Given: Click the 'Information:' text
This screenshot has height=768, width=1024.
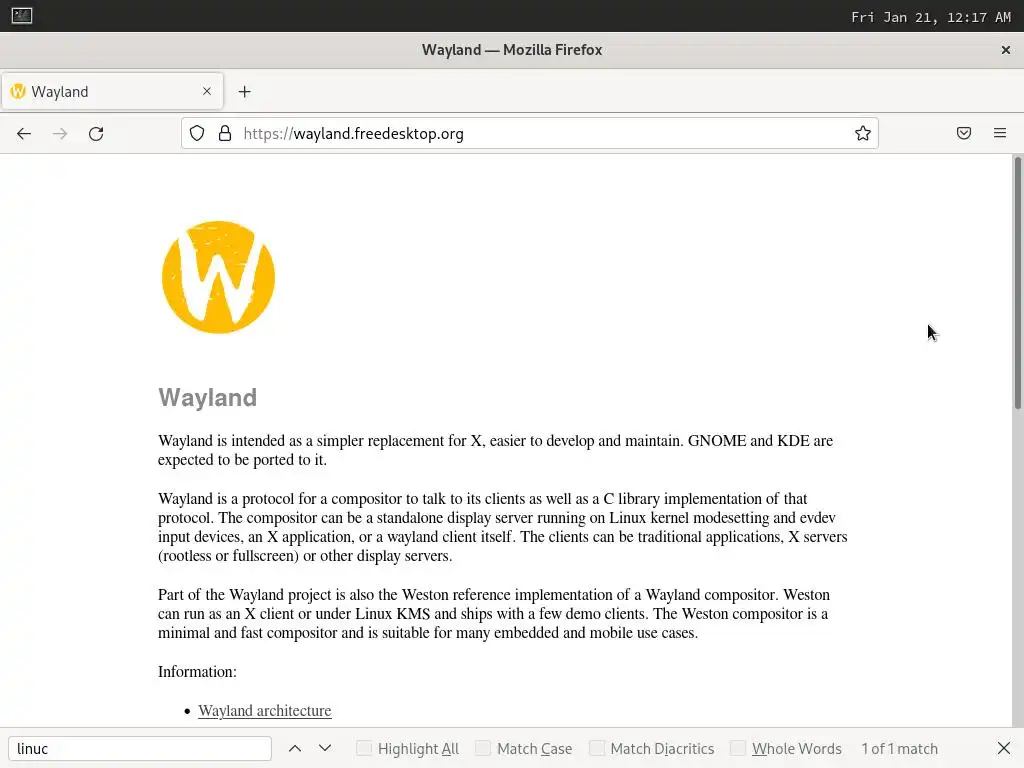Looking at the screenshot, I should pyautogui.click(x=197, y=672).
